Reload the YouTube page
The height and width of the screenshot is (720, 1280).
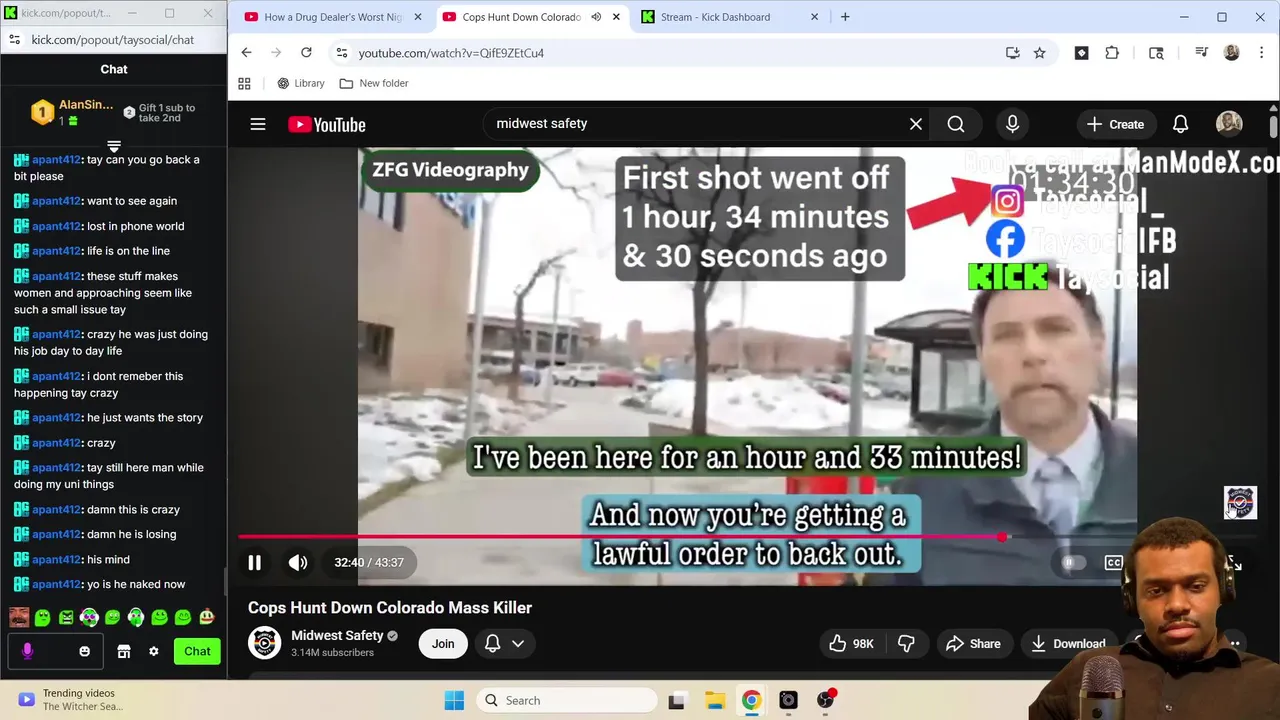click(306, 53)
